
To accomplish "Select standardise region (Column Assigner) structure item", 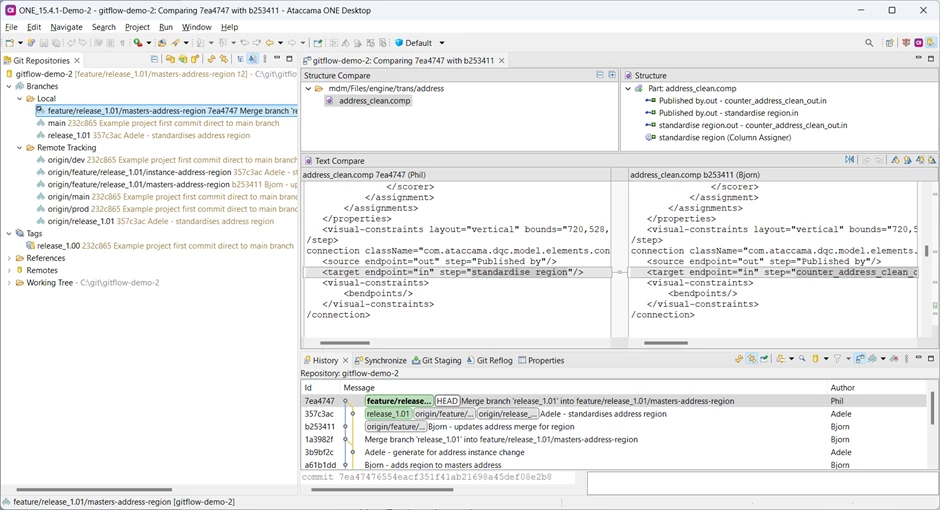I will [718, 137].
